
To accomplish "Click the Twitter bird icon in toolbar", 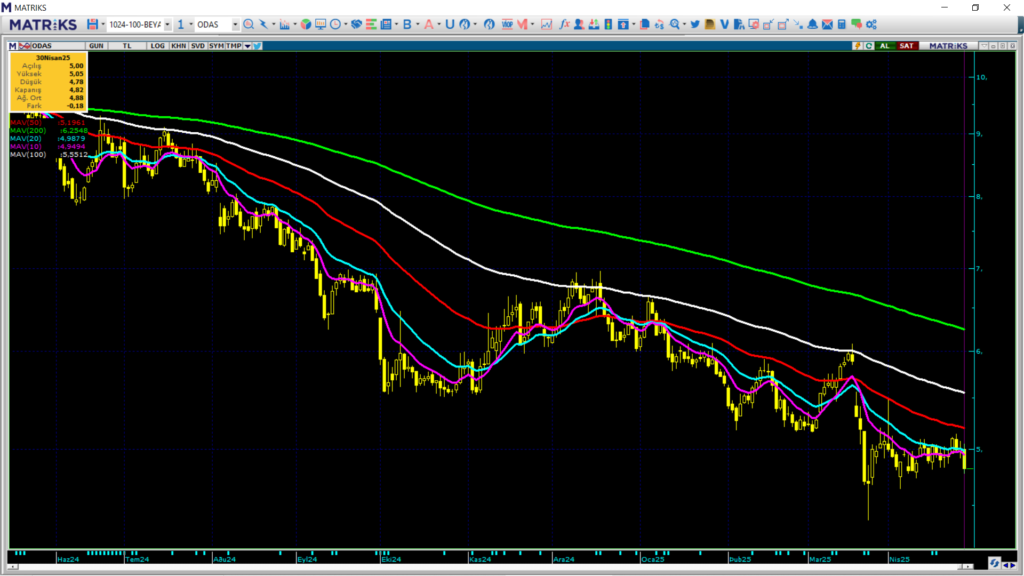I will coord(694,24).
